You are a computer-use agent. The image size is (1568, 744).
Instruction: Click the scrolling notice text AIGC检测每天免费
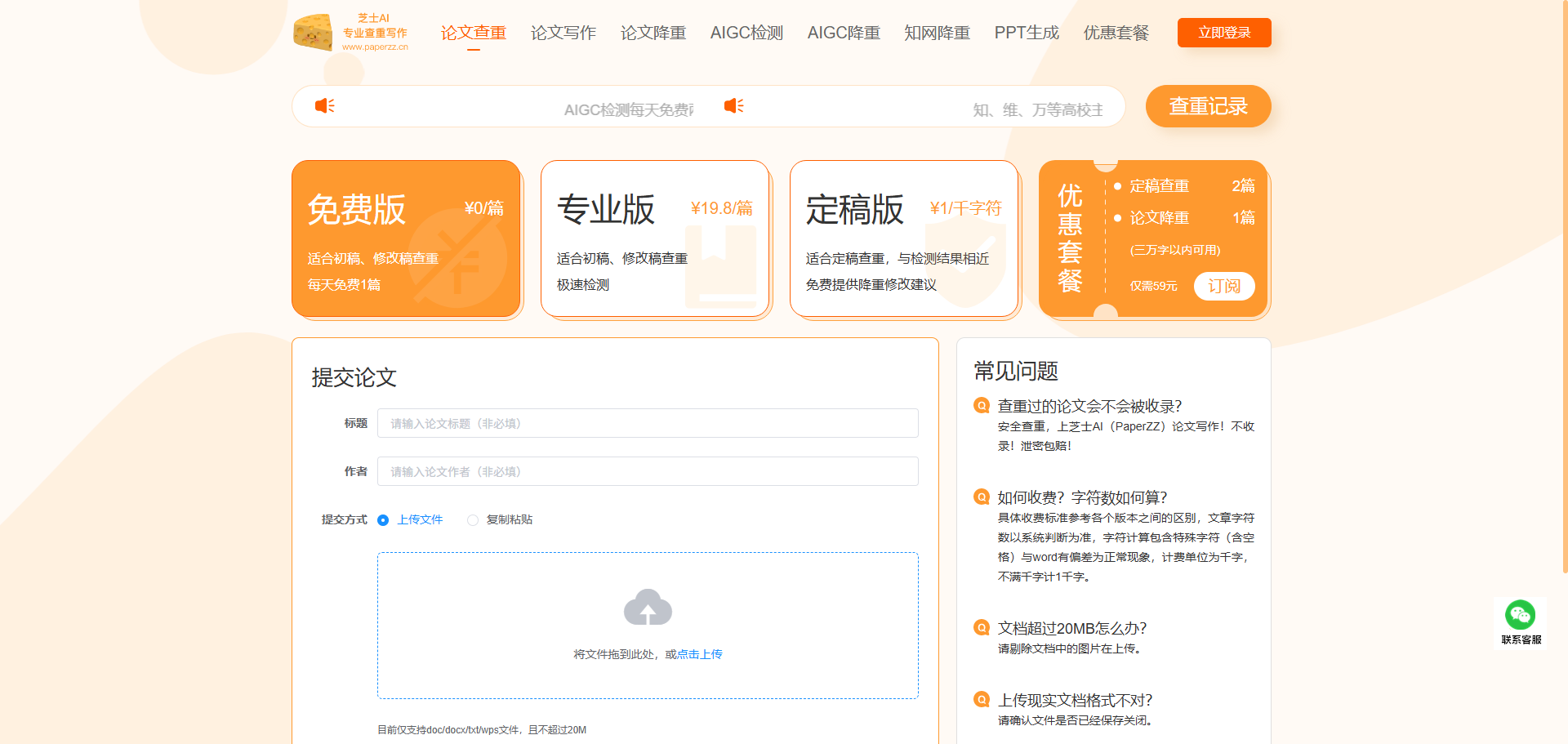629,109
